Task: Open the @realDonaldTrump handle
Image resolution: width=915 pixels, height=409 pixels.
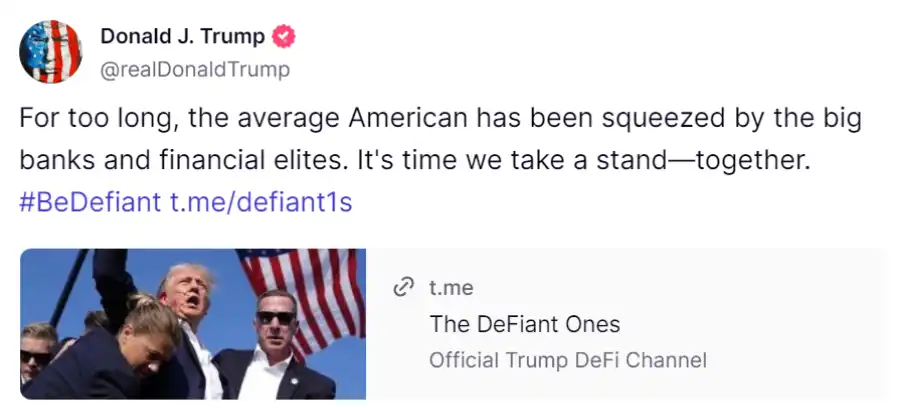Action: coord(195,69)
